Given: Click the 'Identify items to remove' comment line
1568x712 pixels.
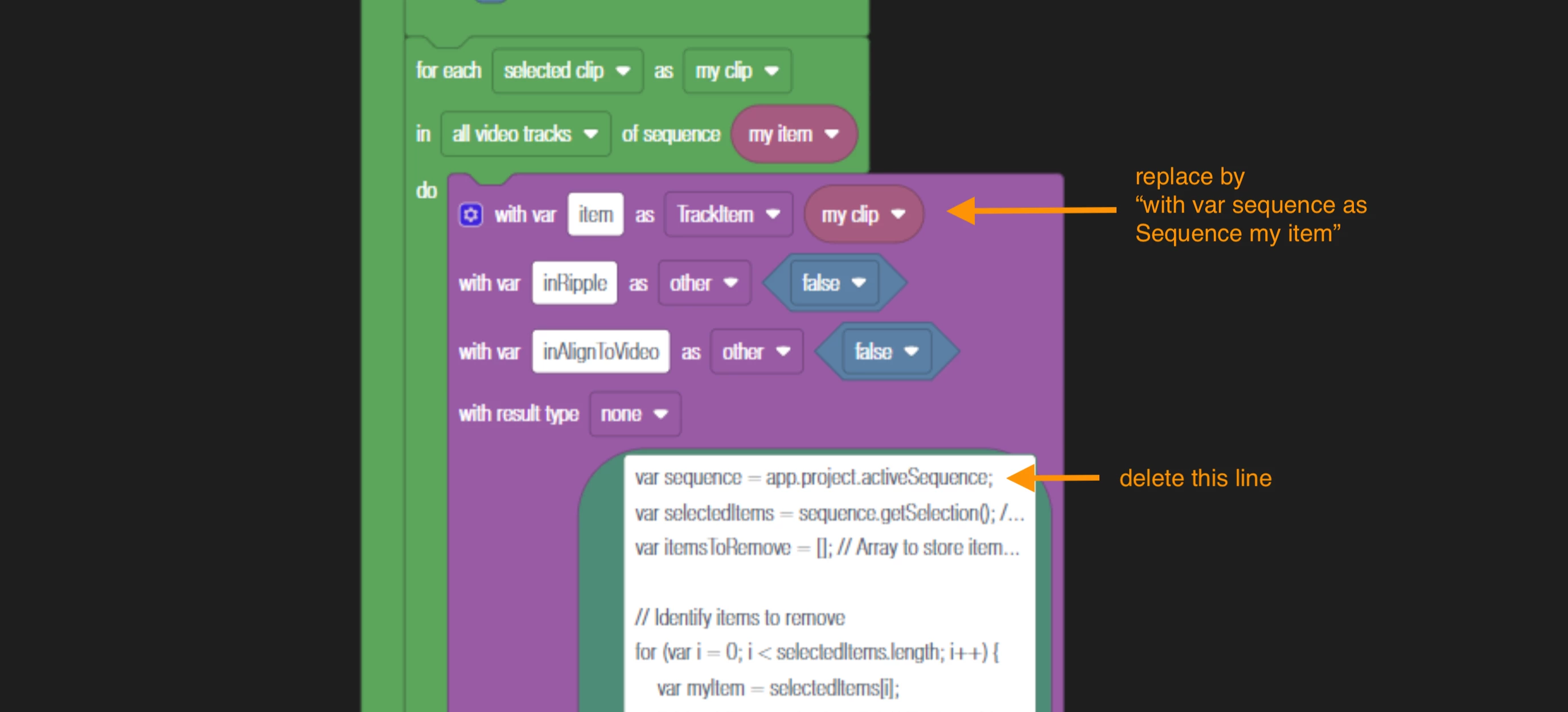Looking at the screenshot, I should click(740, 617).
